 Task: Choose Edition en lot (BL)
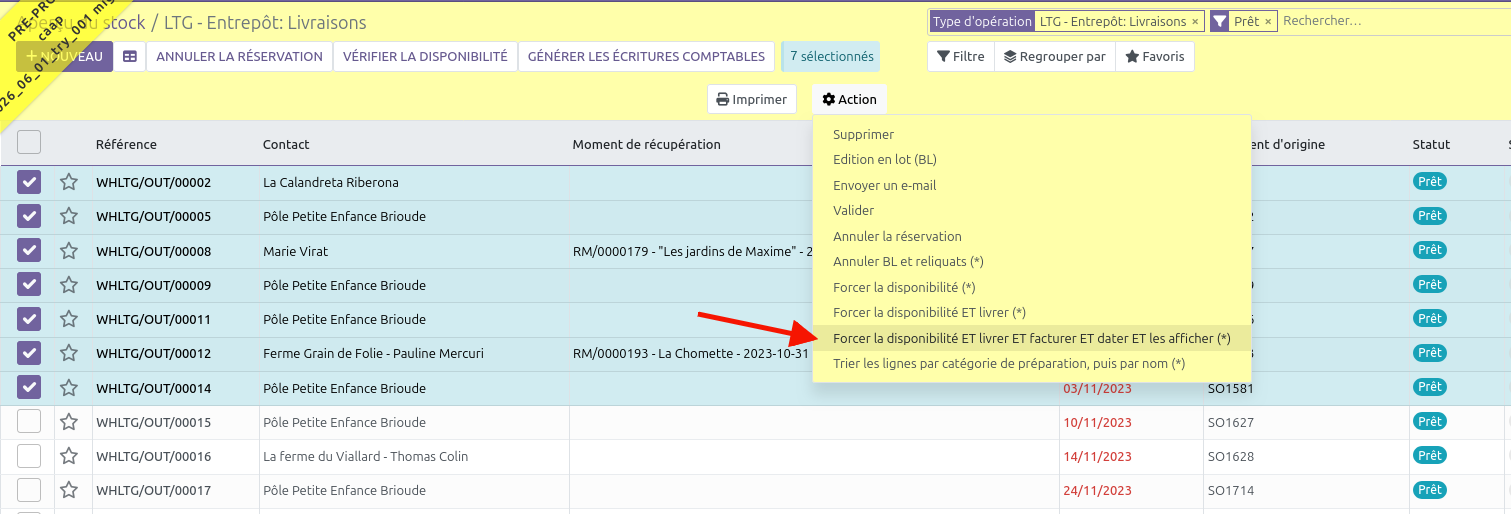[x=1031, y=159]
